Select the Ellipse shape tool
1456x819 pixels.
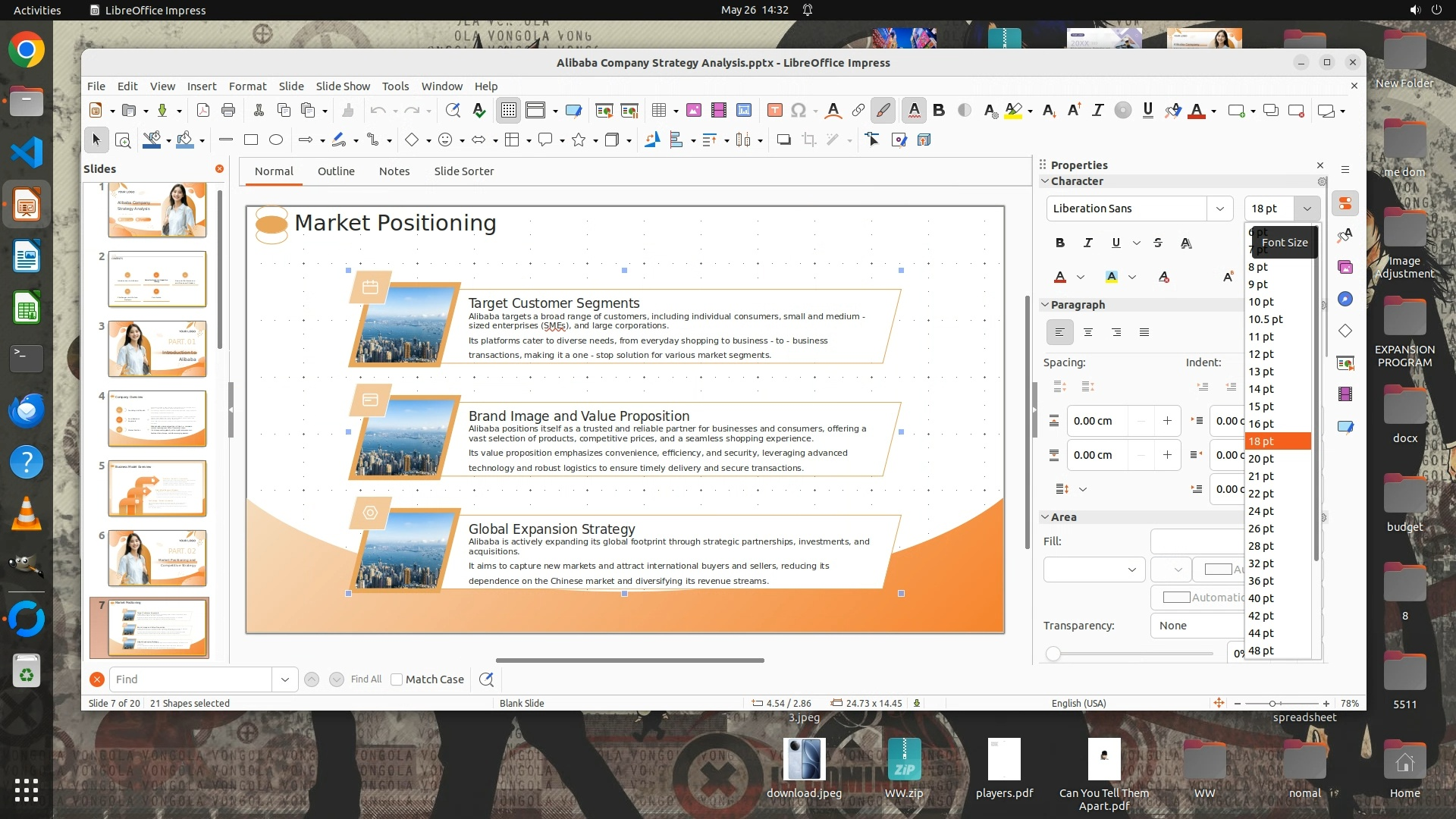(276, 140)
